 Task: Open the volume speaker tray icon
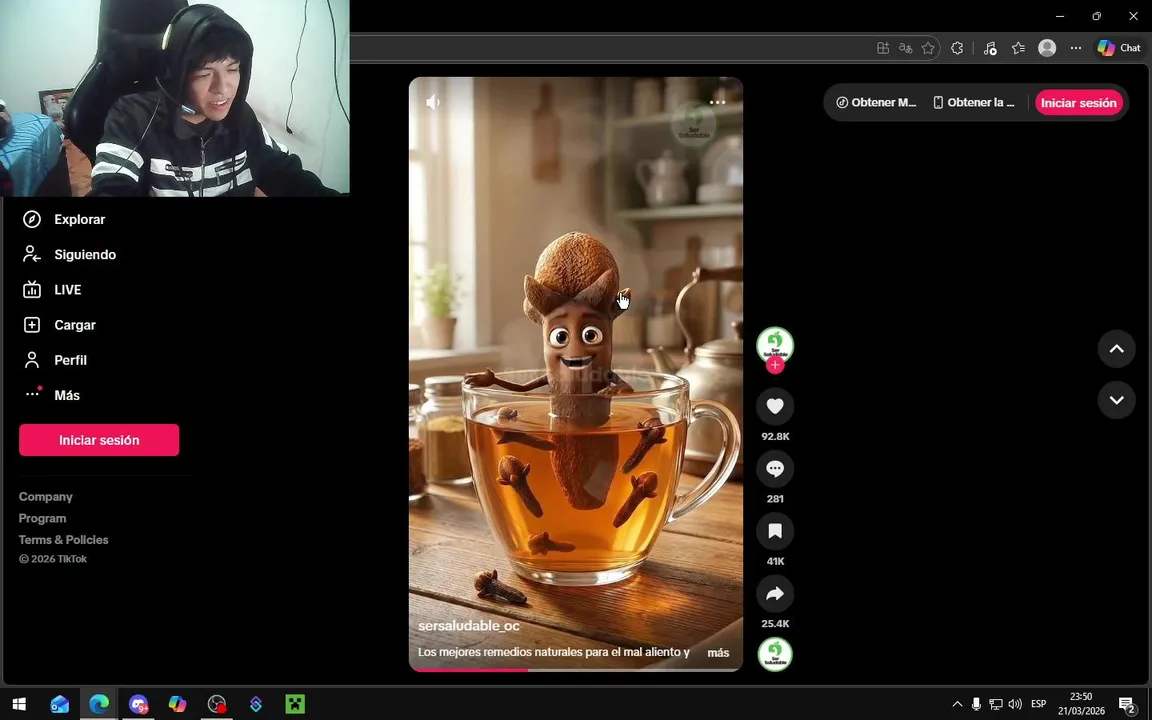tap(1015, 704)
